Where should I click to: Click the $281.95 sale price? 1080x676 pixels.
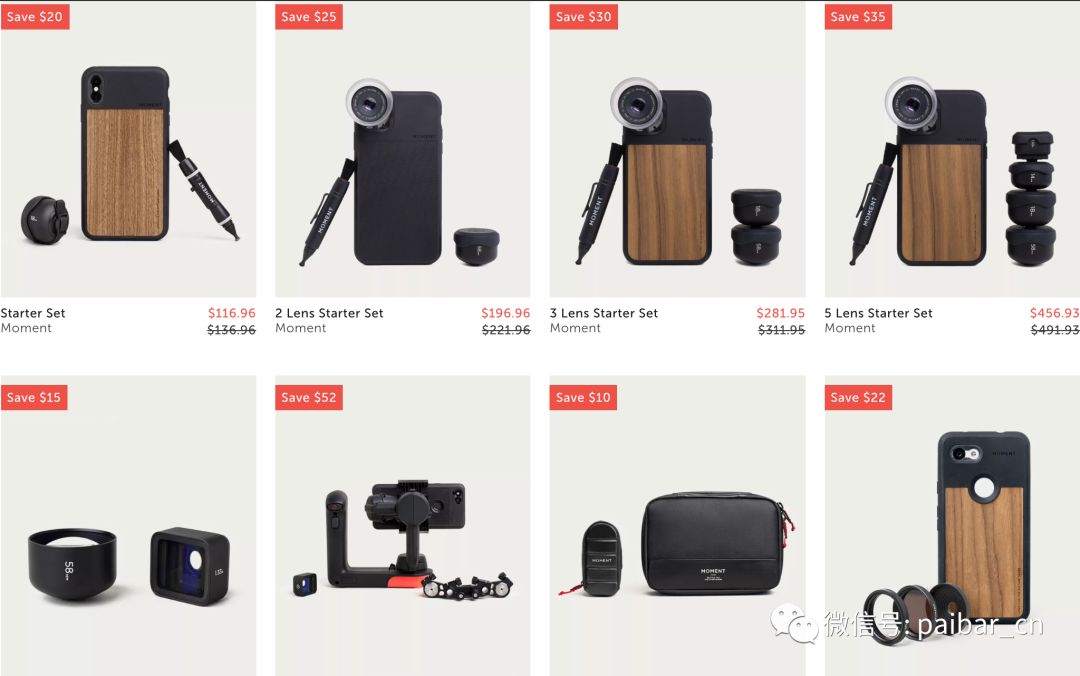[780, 313]
